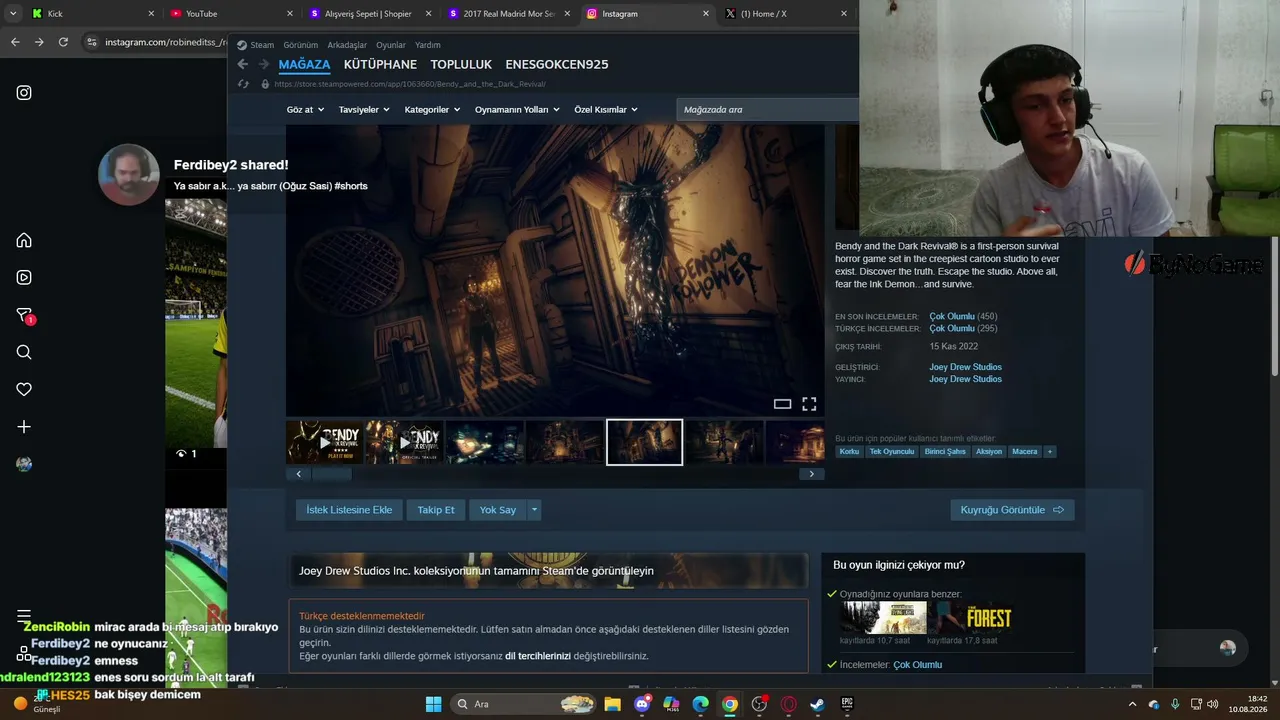Open the Yok Say dropdown arrow
The image size is (1280, 720).
click(535, 510)
